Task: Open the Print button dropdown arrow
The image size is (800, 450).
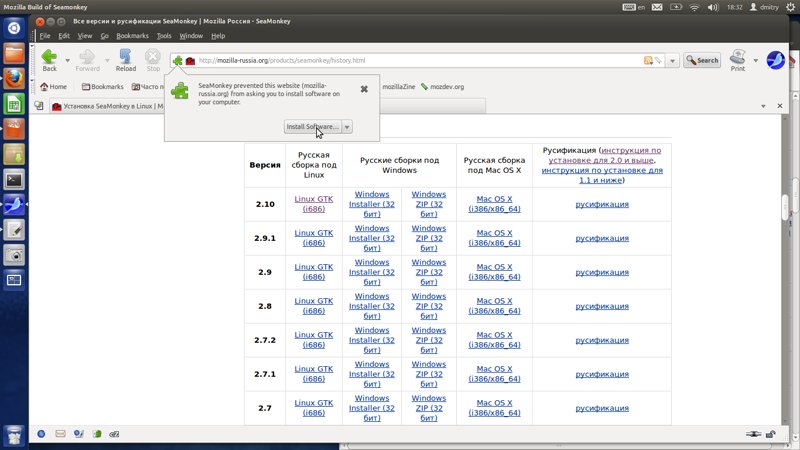Action: [x=756, y=60]
